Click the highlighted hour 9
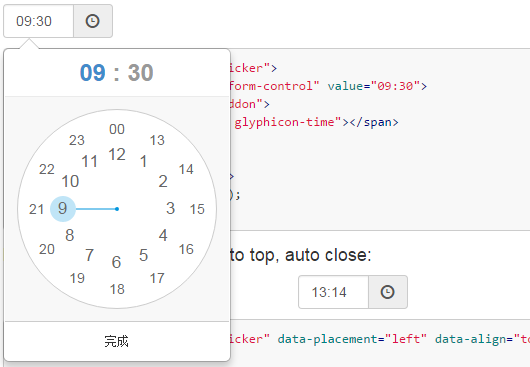530x367 pixels. (x=63, y=209)
